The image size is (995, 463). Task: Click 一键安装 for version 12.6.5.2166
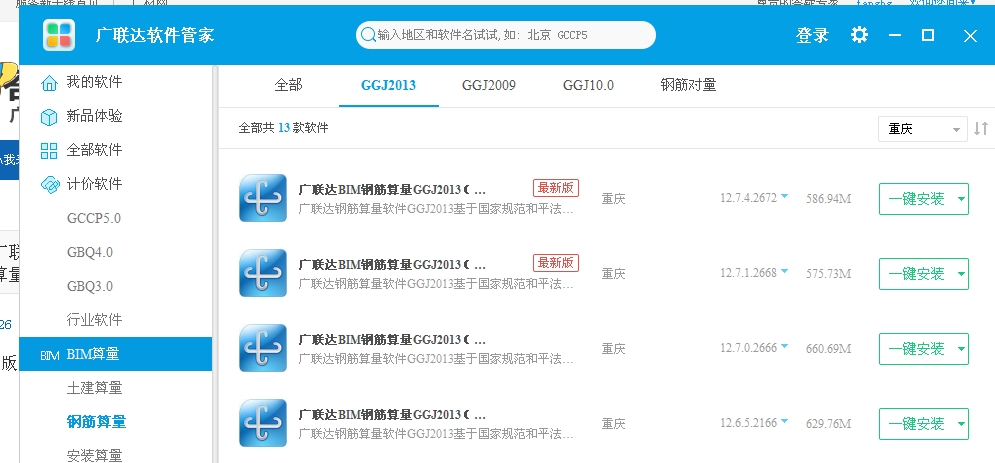tap(916, 424)
